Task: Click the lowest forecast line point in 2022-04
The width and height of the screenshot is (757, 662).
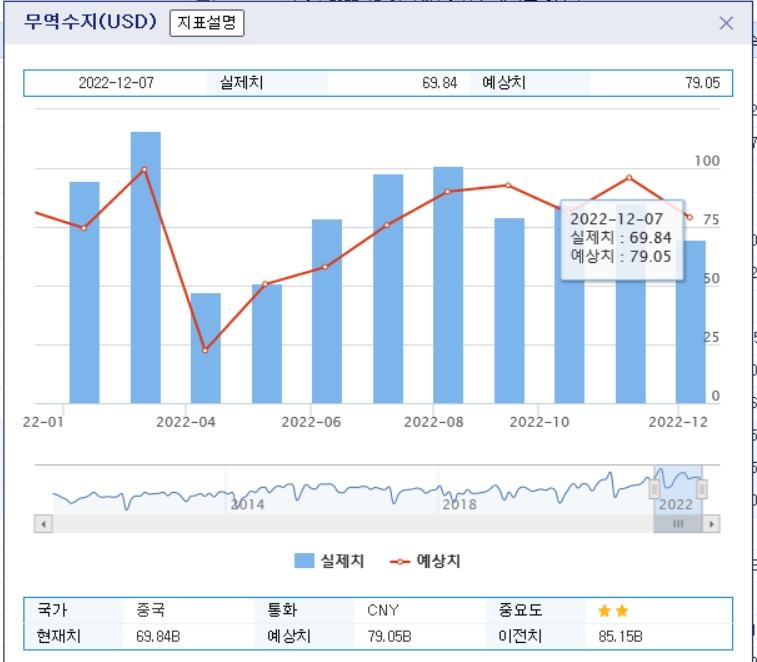Action: [x=205, y=350]
